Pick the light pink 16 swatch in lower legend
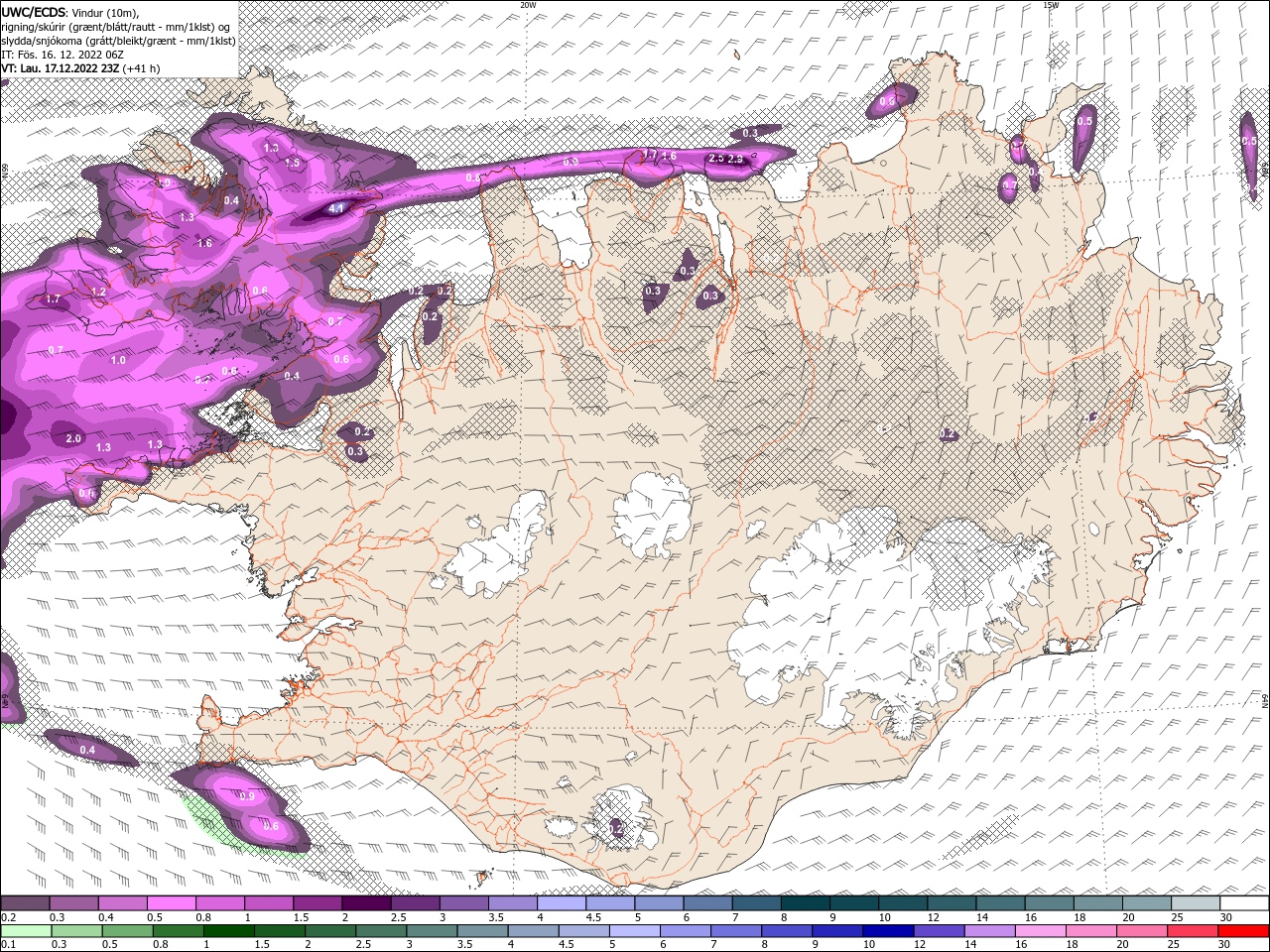This screenshot has height=952, width=1270. 1041,931
